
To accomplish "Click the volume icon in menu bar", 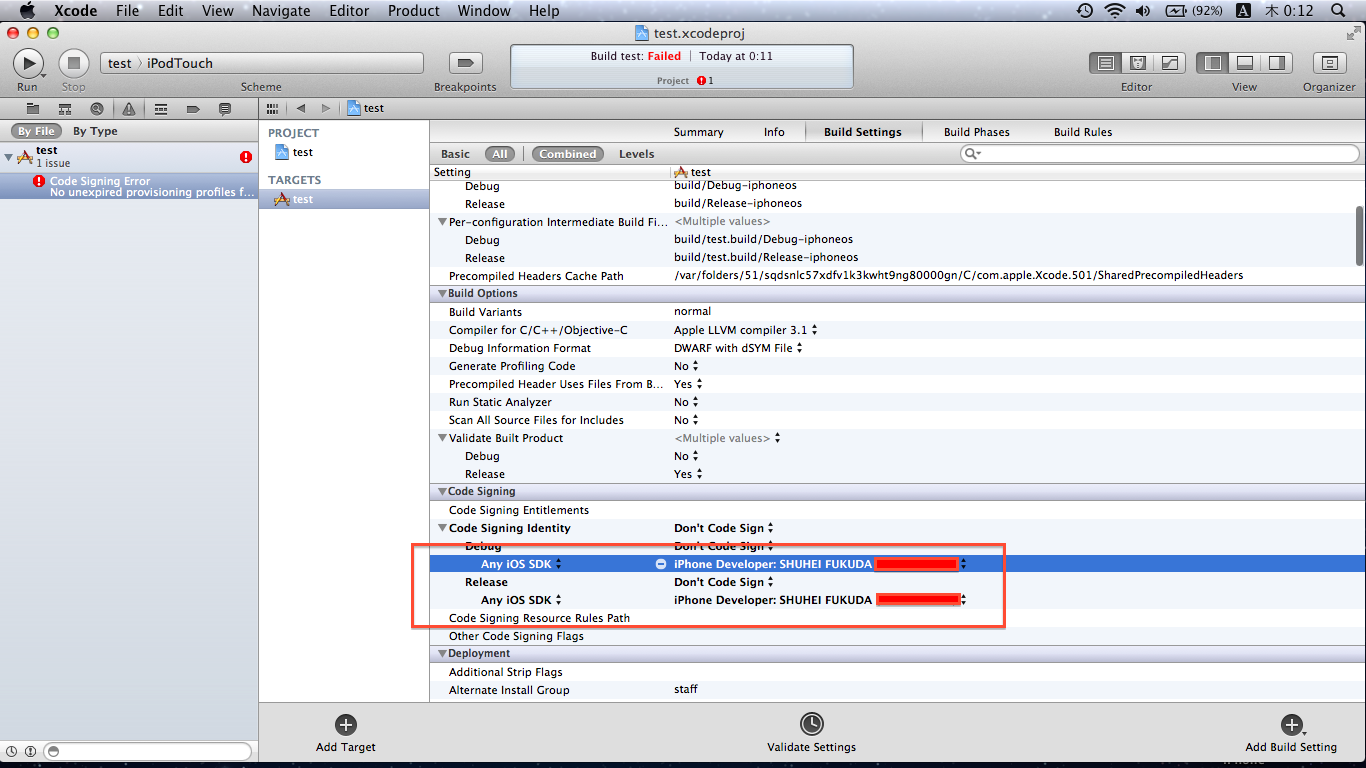I will coord(1143,11).
